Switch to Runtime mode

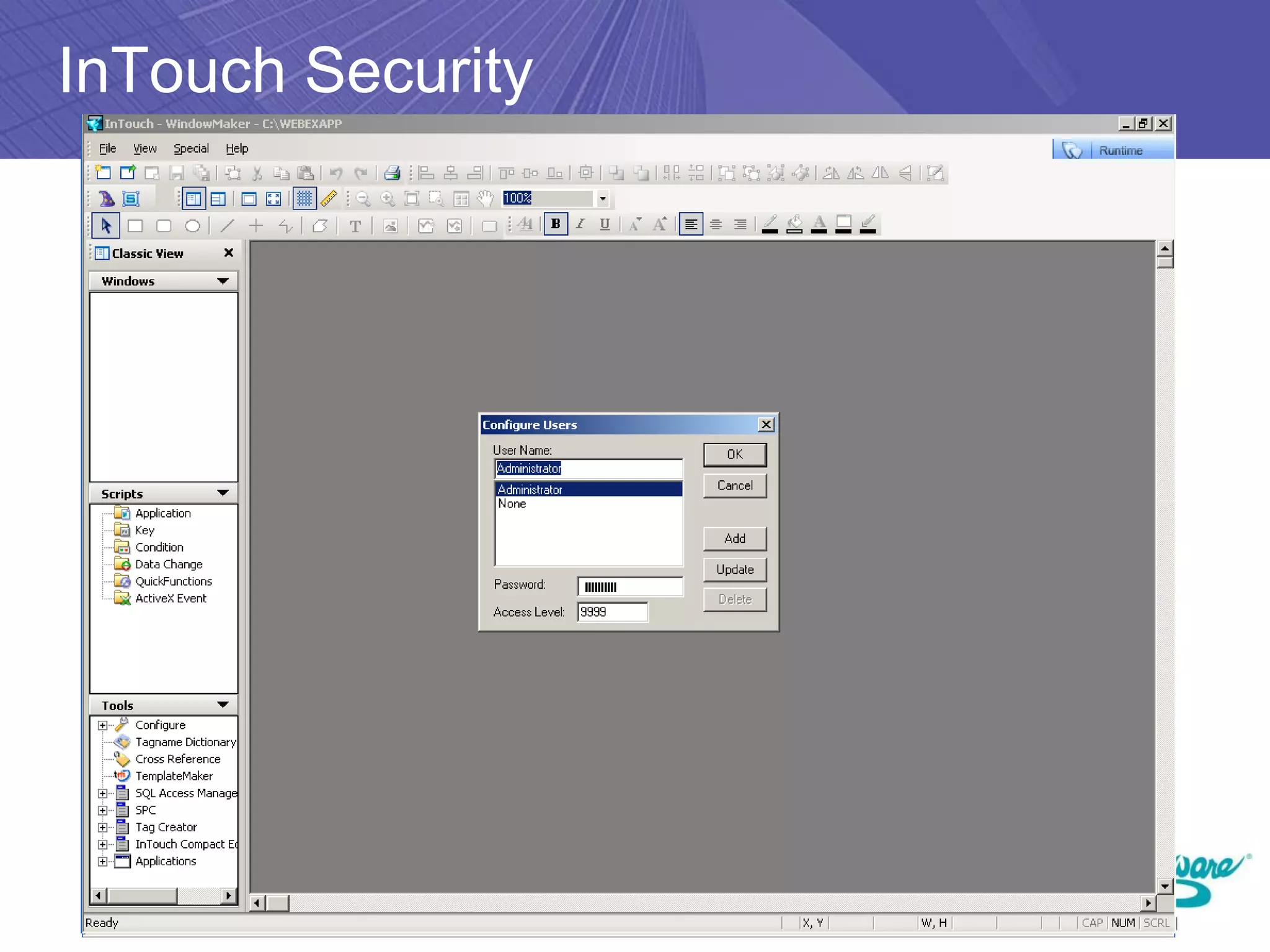coord(1113,150)
